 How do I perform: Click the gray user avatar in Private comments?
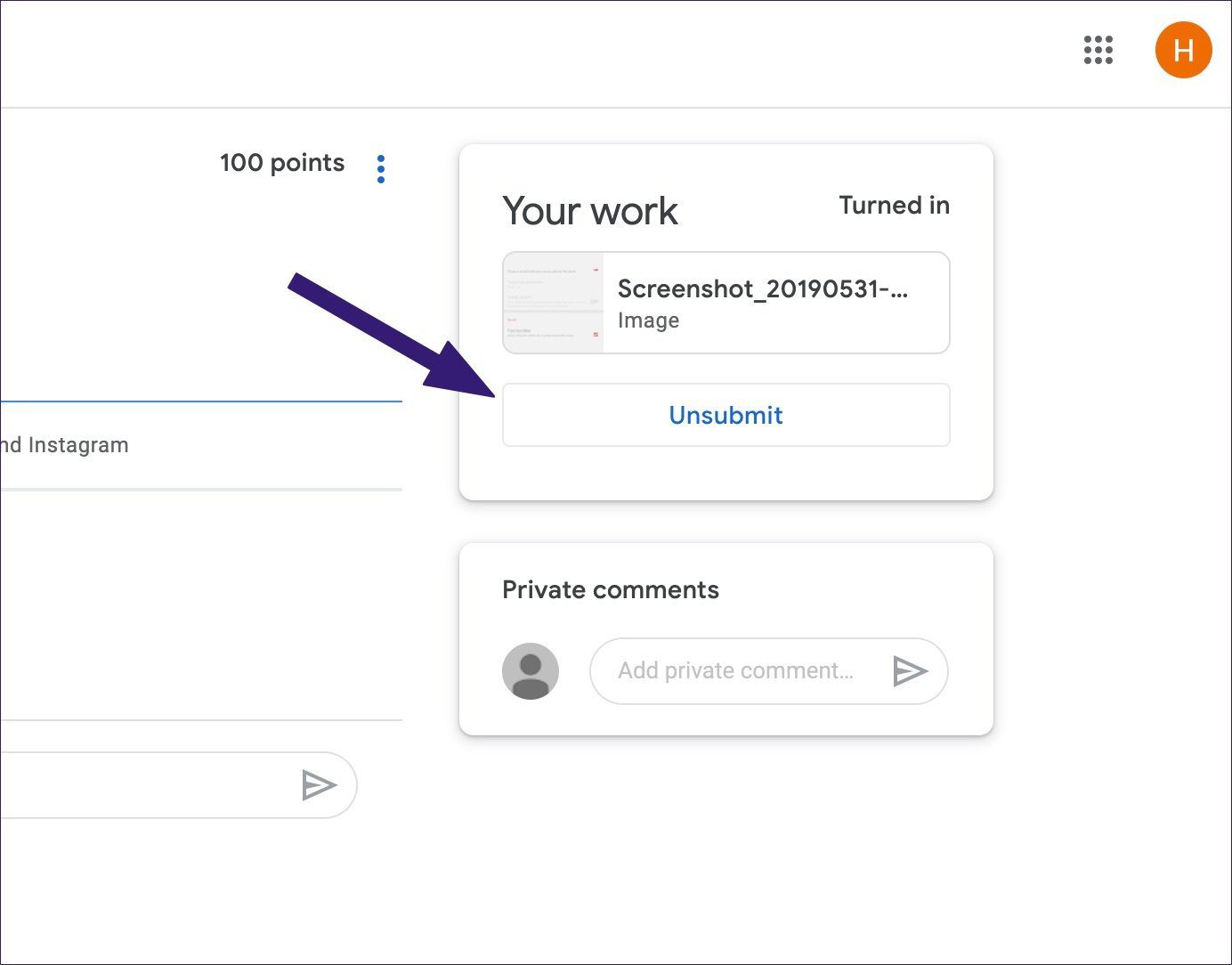531,671
